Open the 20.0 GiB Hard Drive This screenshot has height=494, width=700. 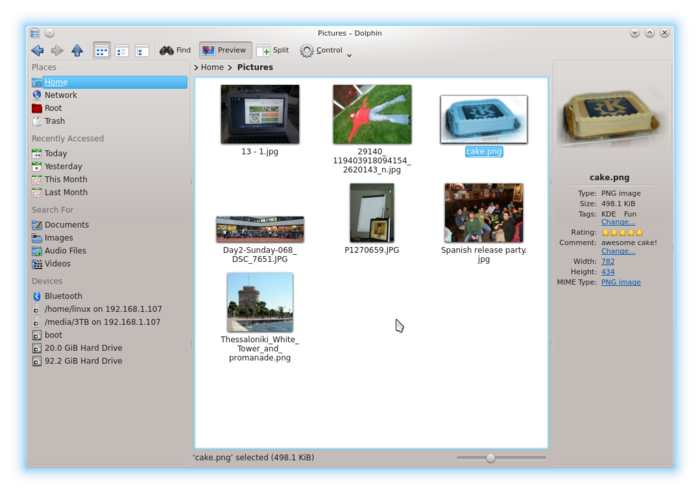(83, 348)
